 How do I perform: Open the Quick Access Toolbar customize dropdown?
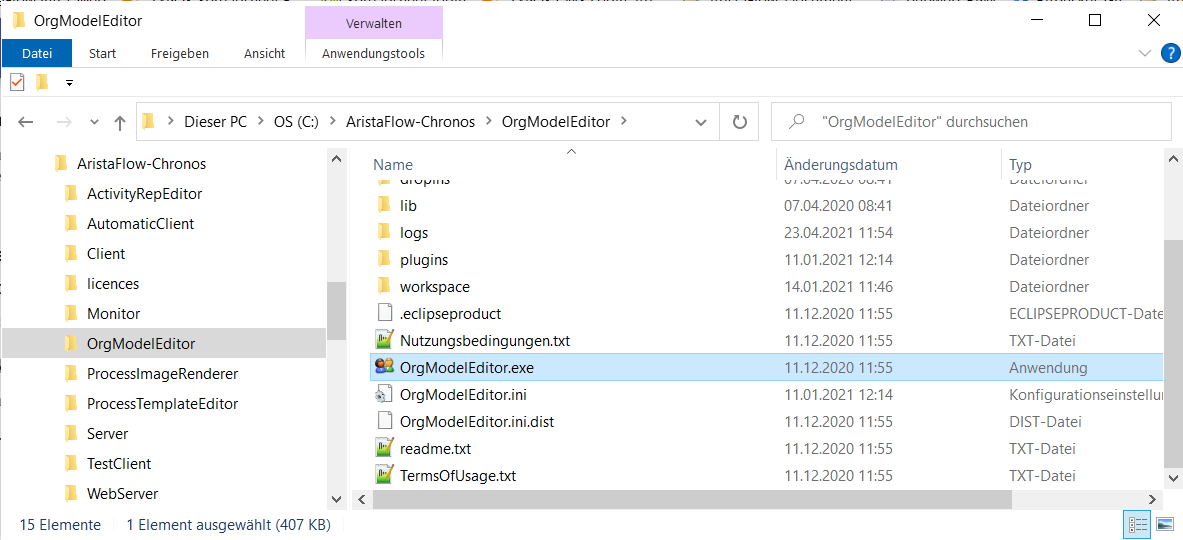[x=69, y=82]
